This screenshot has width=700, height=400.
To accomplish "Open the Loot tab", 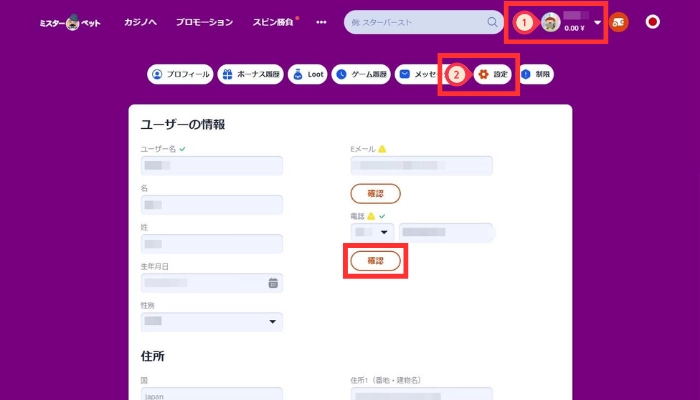I will coord(308,74).
